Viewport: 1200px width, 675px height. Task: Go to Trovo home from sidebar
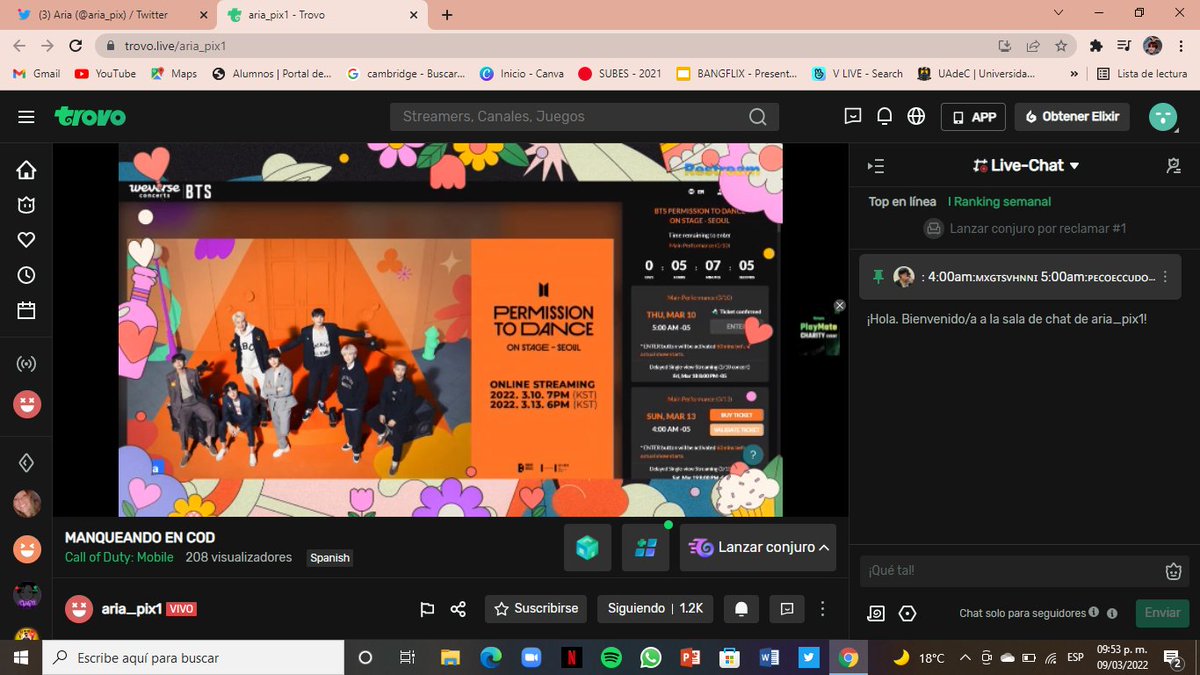point(27,170)
